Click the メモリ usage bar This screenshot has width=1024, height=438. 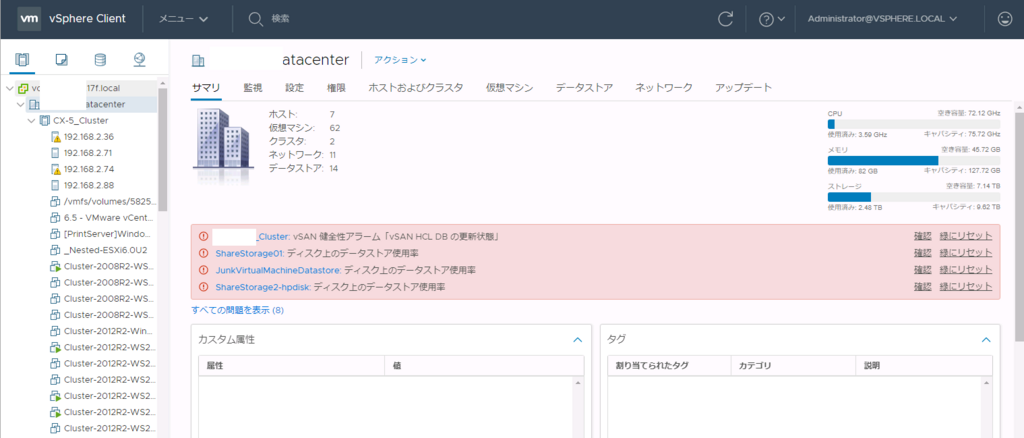click(x=914, y=161)
